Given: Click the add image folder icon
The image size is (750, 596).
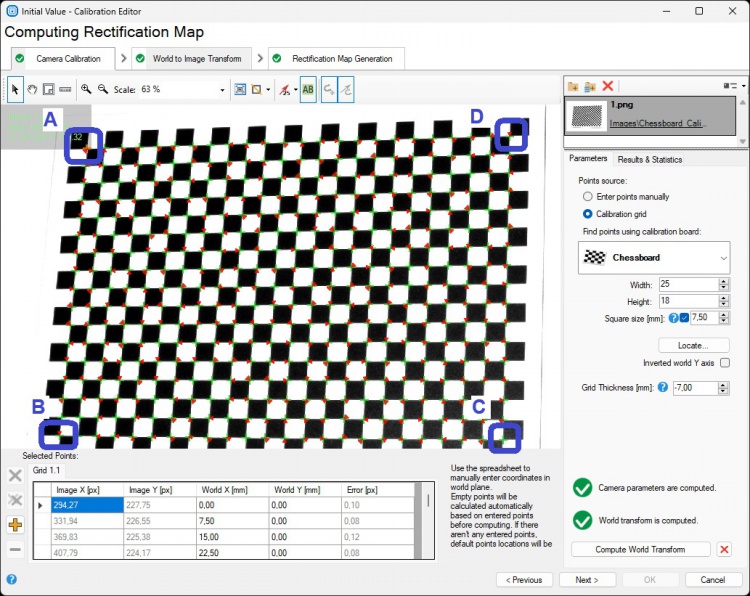Looking at the screenshot, I should pyautogui.click(x=573, y=87).
